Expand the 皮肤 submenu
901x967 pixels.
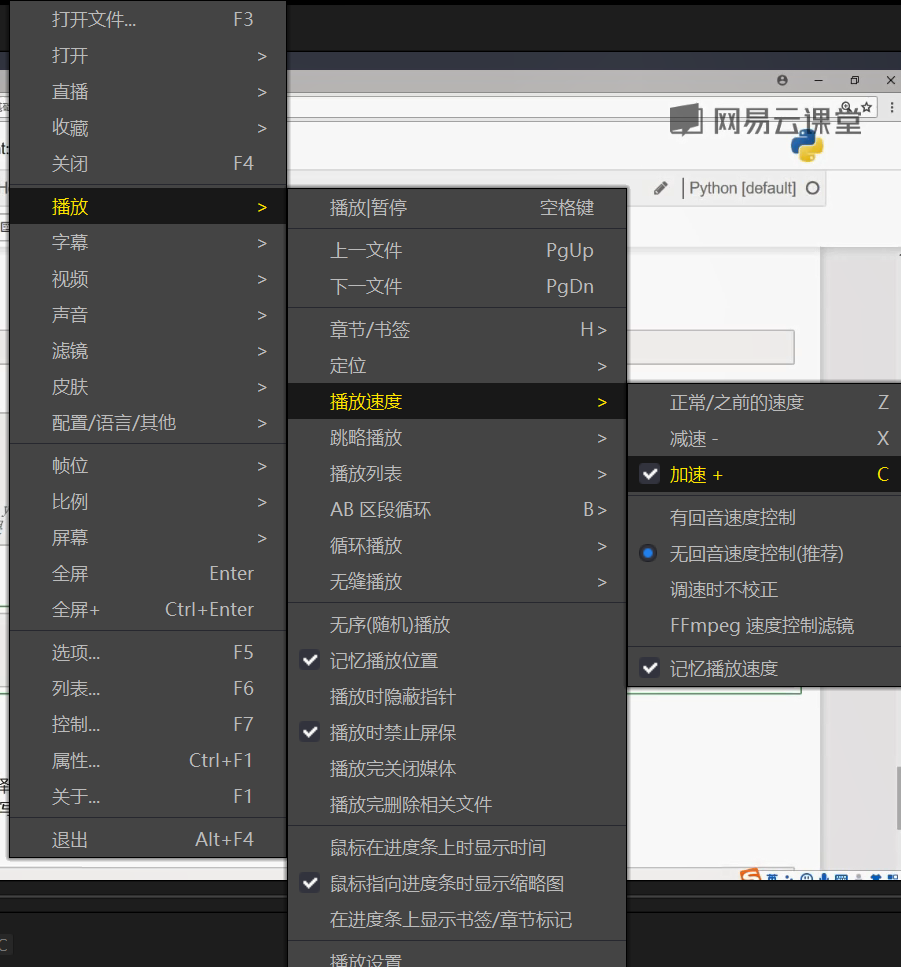click(148, 387)
